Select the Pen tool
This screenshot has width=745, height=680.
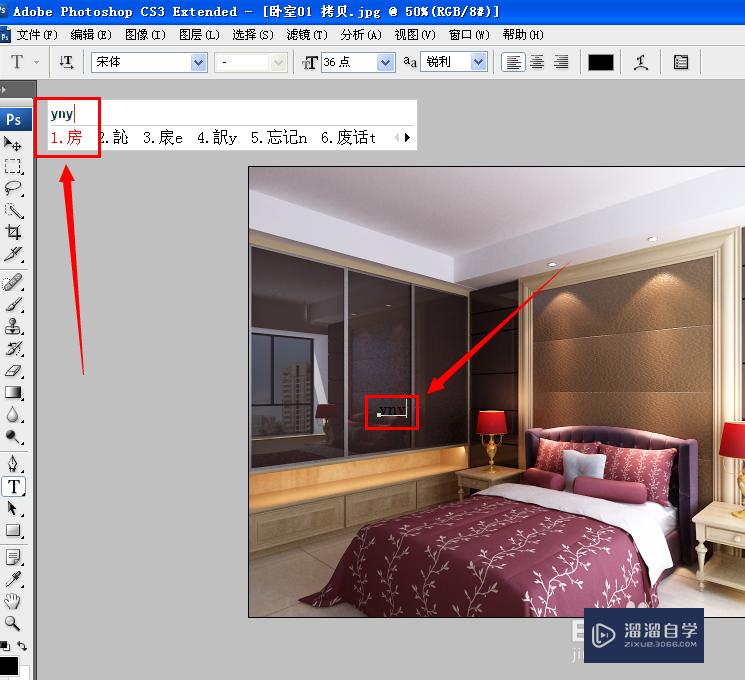click(x=12, y=463)
